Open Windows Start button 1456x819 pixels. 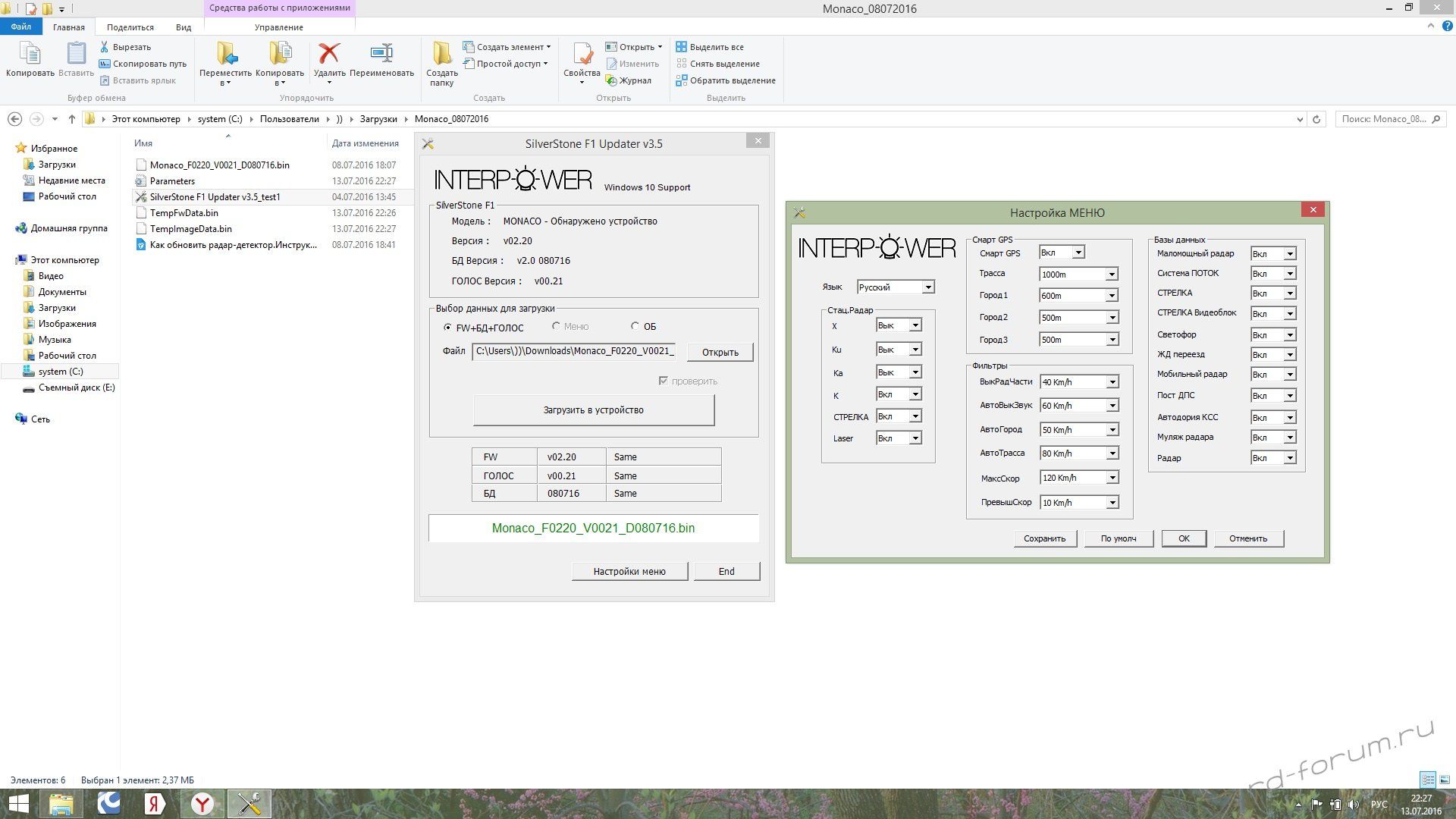tap(18, 804)
